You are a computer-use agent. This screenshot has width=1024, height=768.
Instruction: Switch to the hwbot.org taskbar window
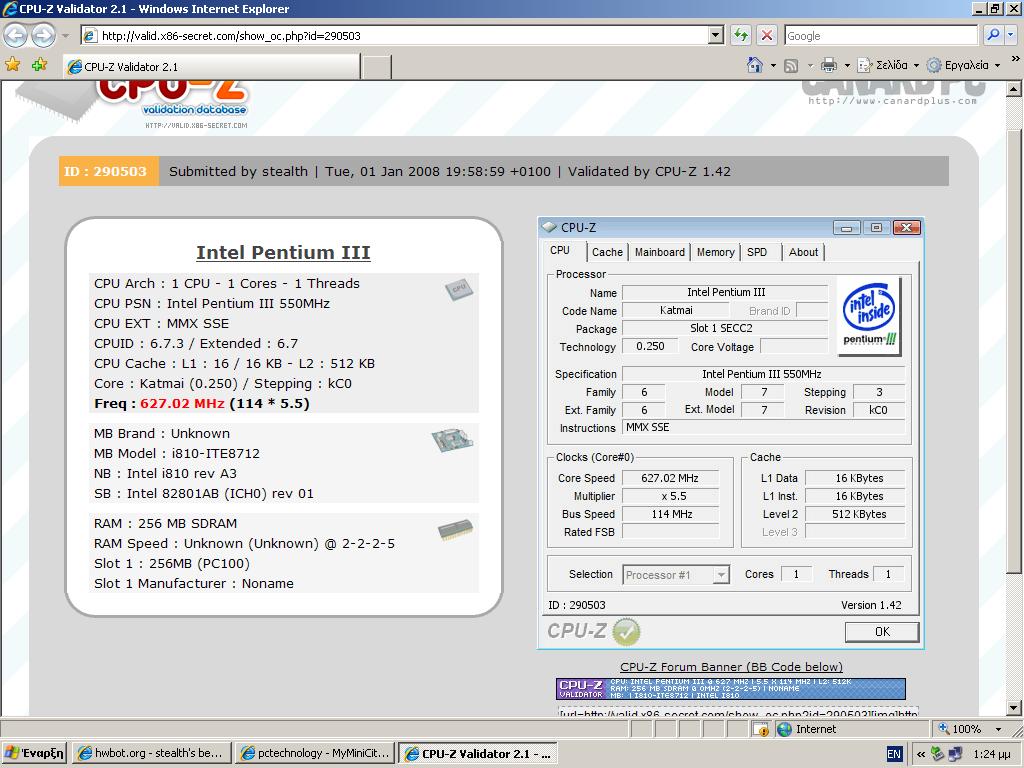click(151, 753)
